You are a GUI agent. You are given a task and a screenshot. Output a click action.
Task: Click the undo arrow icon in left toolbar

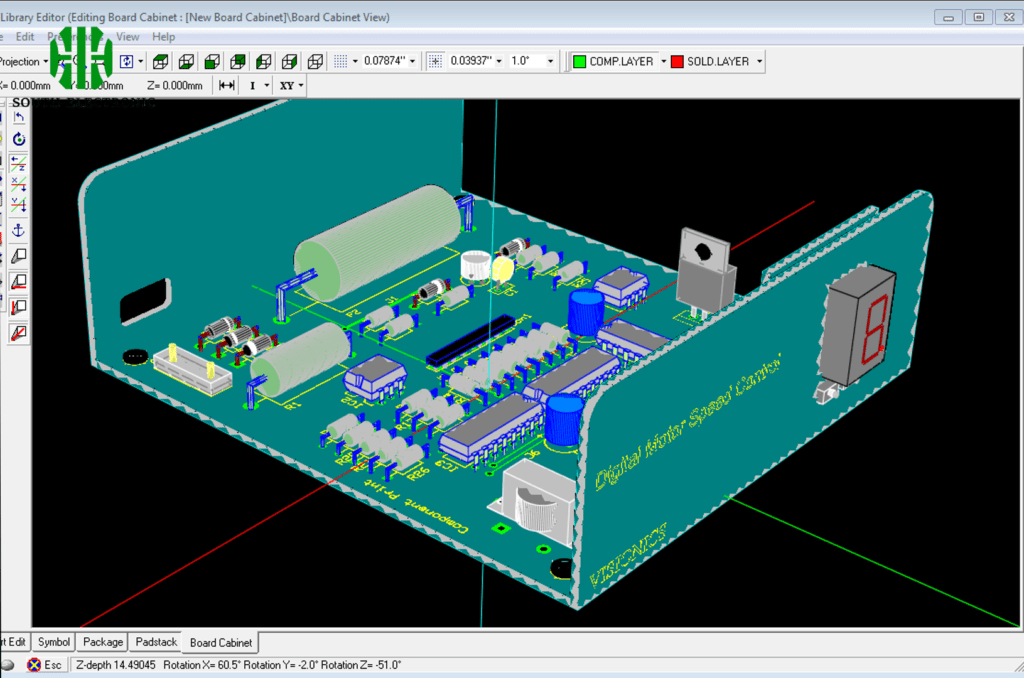(x=17, y=115)
